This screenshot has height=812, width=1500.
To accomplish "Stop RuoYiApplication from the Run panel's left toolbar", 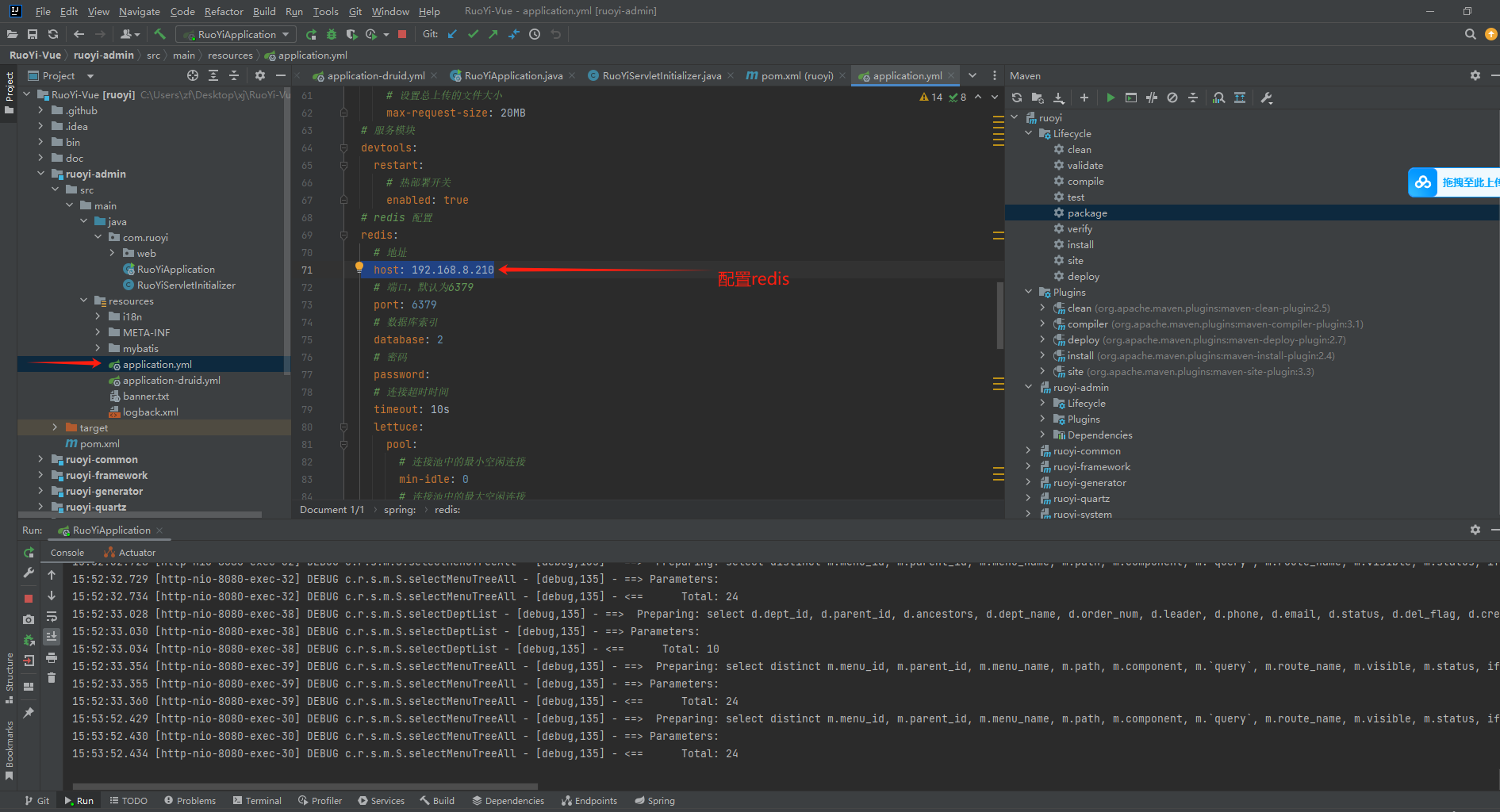I will 29,599.
